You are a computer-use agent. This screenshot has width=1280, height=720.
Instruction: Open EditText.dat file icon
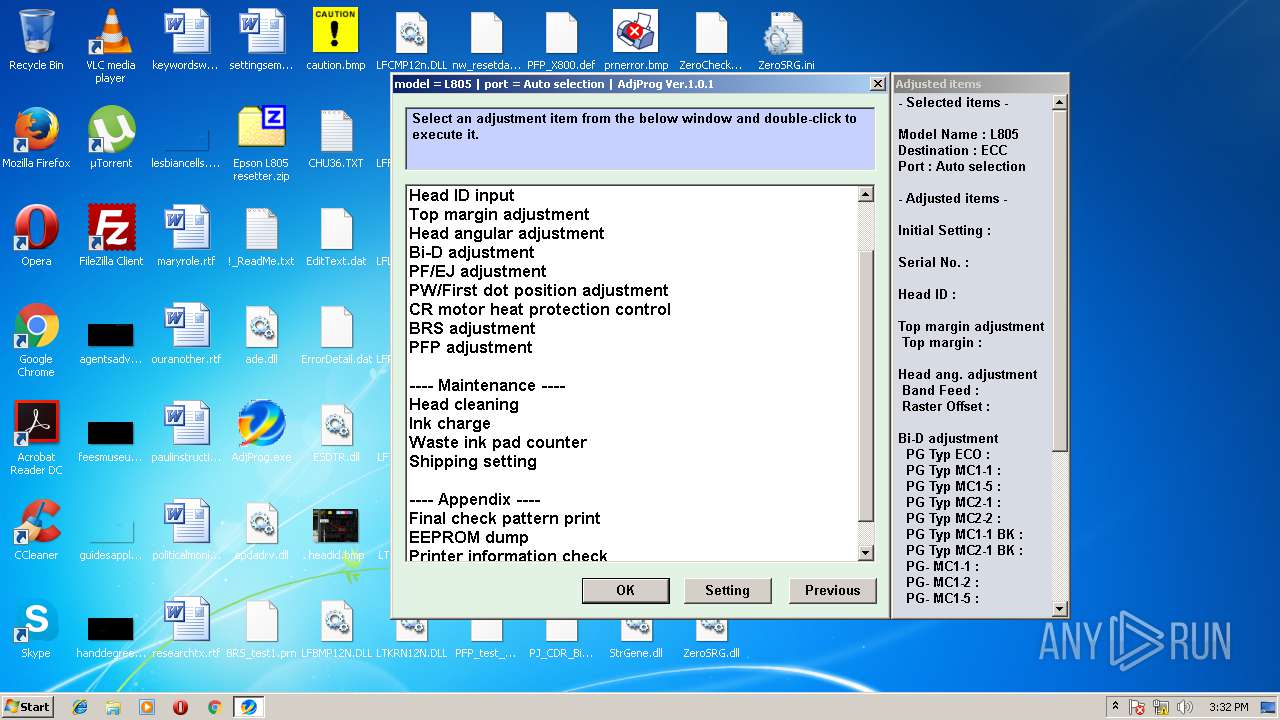(336, 236)
